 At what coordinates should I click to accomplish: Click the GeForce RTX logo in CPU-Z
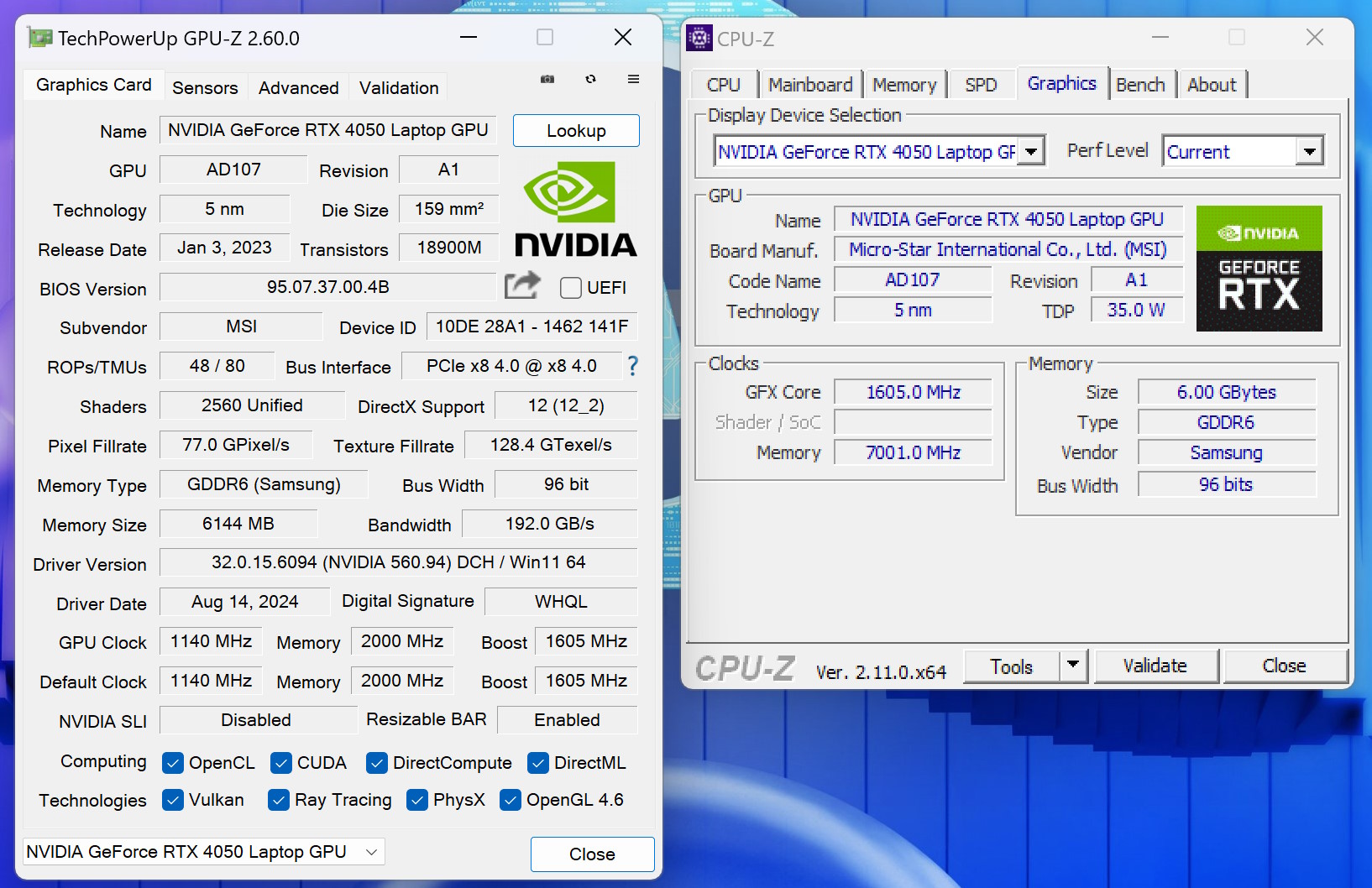click(1259, 269)
